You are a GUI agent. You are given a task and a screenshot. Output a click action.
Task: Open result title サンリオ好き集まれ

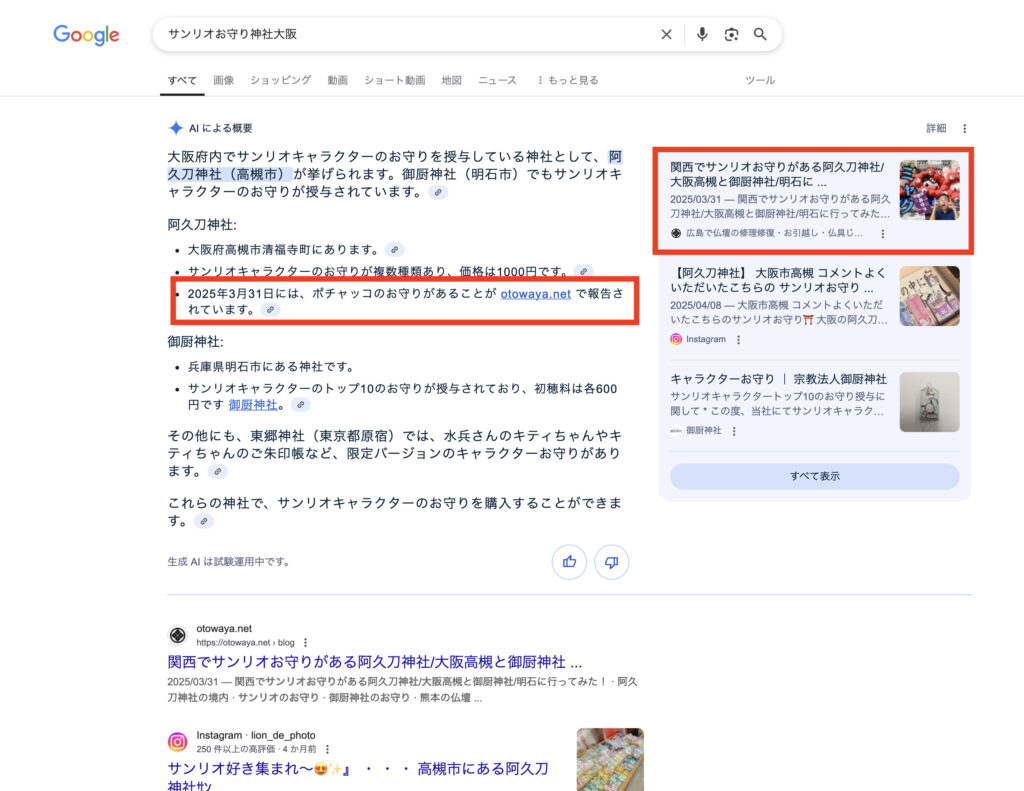pyautogui.click(x=357, y=777)
